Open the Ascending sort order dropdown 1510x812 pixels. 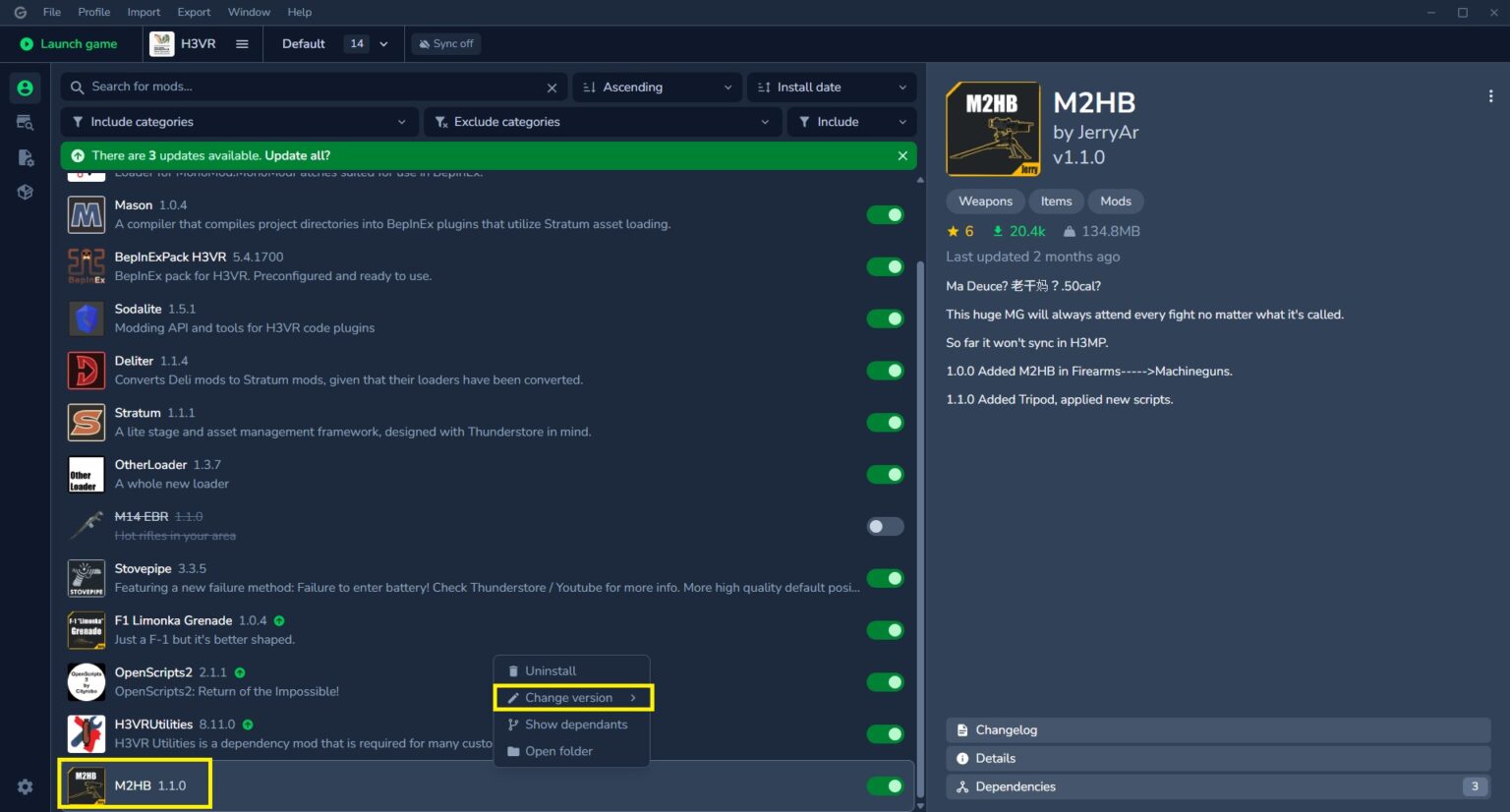(657, 87)
